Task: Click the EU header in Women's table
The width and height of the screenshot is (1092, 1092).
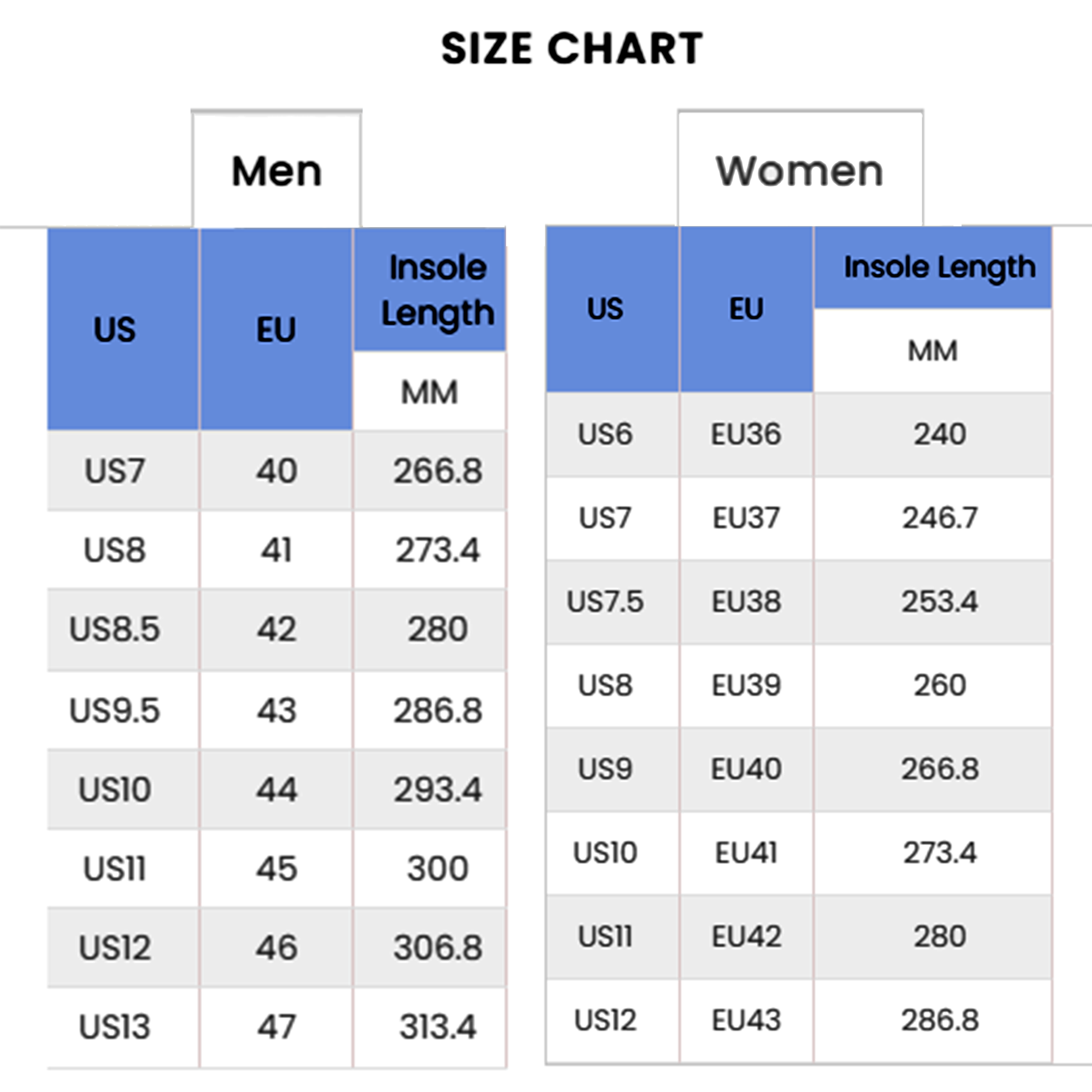Action: coord(746,308)
